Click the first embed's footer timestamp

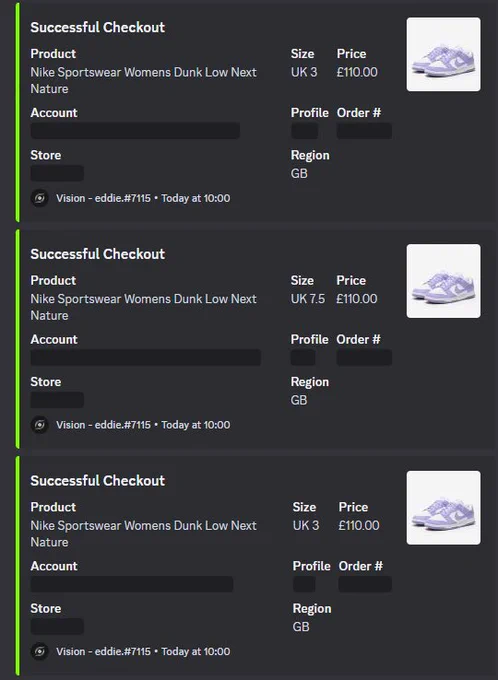tap(196, 198)
